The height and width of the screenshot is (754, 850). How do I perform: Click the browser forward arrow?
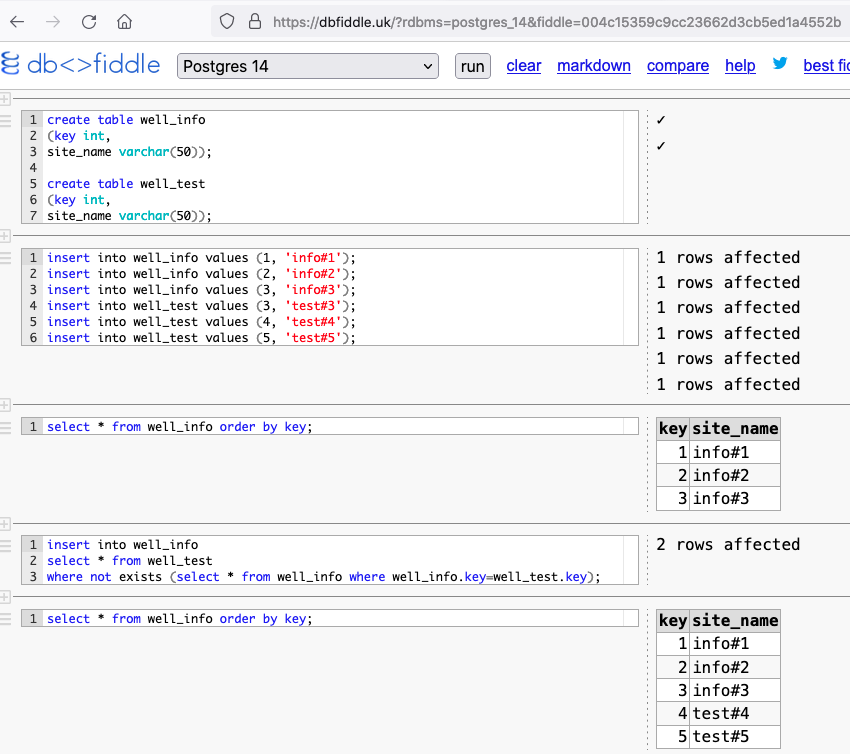point(53,22)
